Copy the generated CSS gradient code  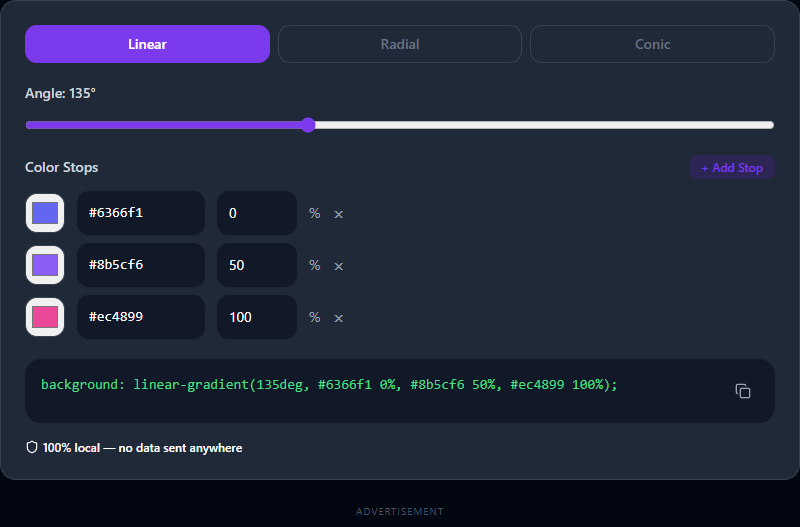pos(743,391)
